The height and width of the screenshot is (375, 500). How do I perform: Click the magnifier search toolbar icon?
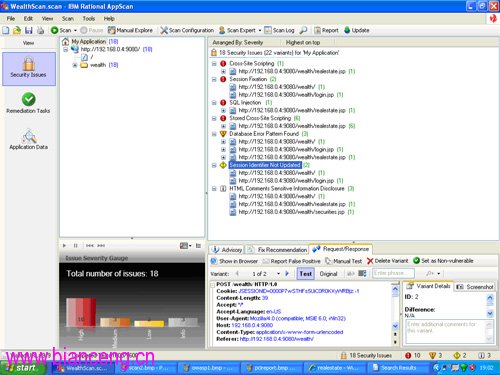(x=303, y=30)
